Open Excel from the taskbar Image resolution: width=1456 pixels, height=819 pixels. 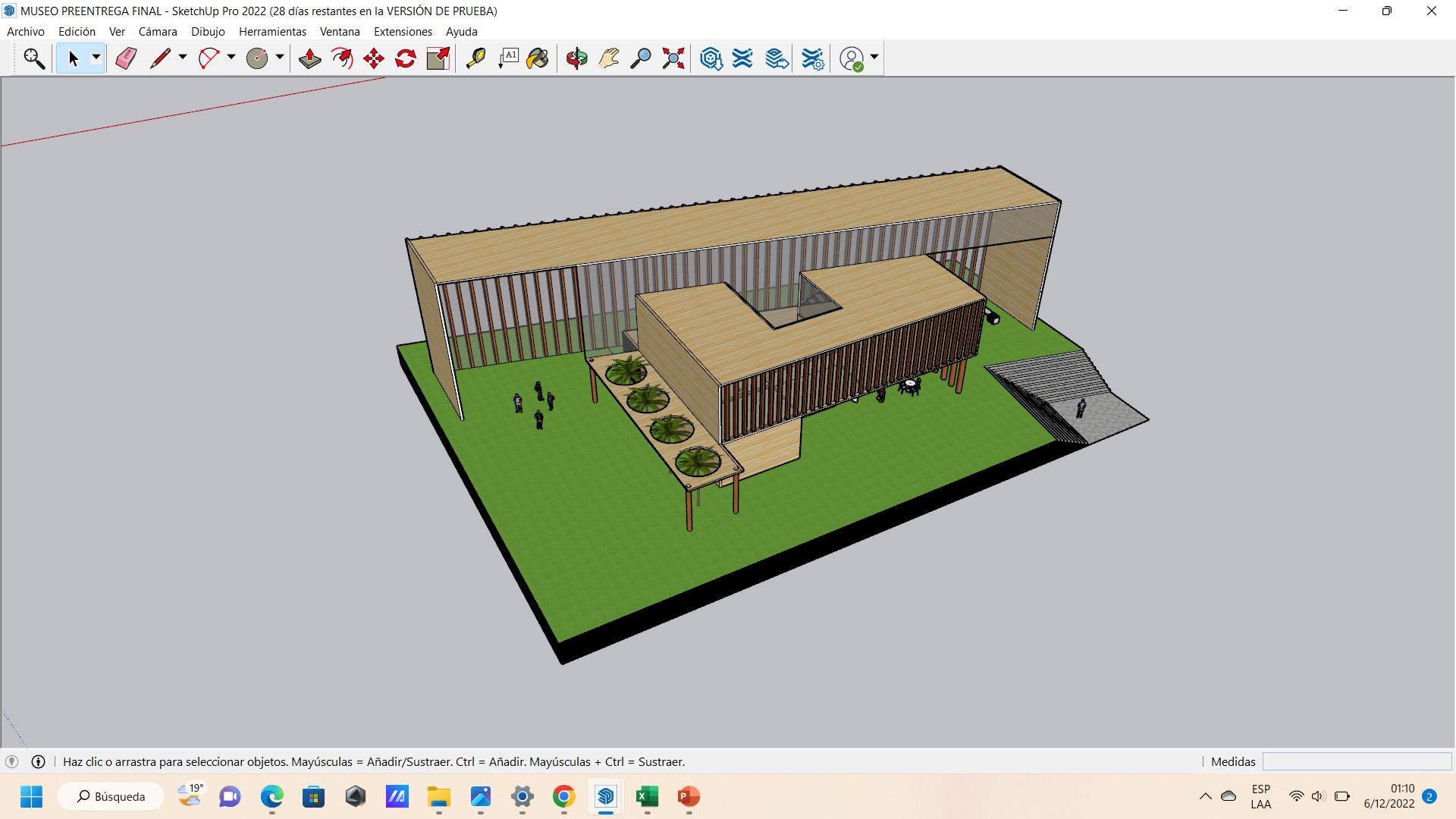tap(647, 796)
